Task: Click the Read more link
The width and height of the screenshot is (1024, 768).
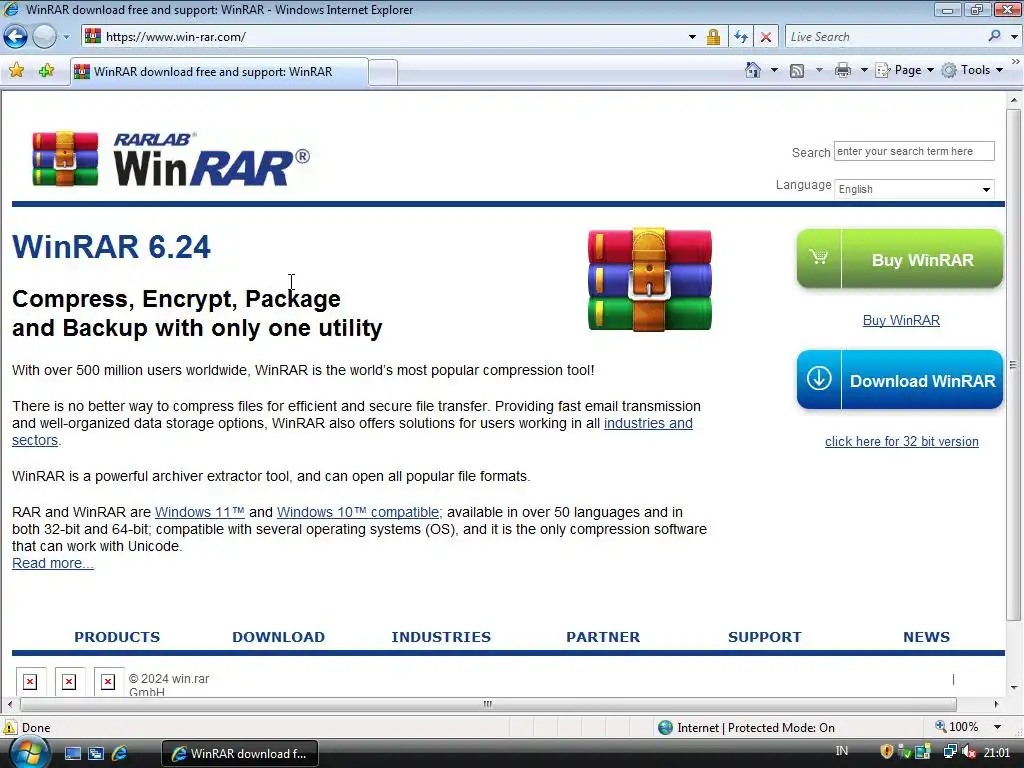Action: (x=53, y=563)
